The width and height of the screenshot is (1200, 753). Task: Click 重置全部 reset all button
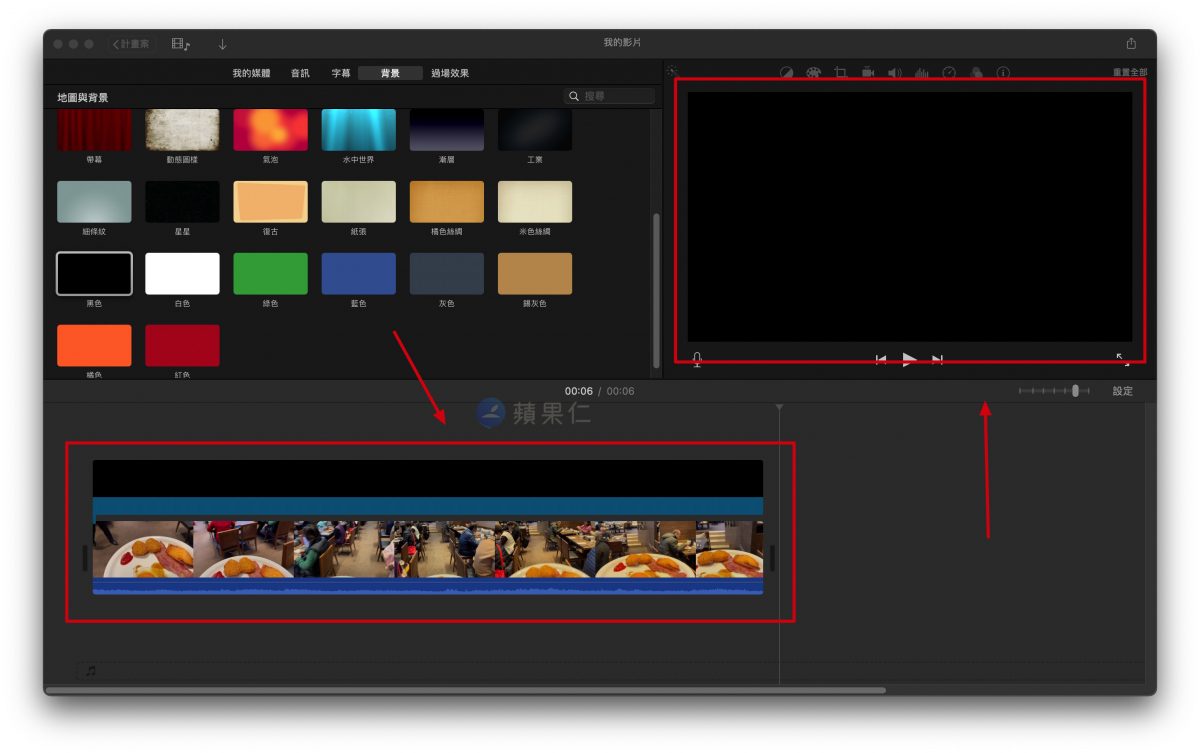(1130, 73)
